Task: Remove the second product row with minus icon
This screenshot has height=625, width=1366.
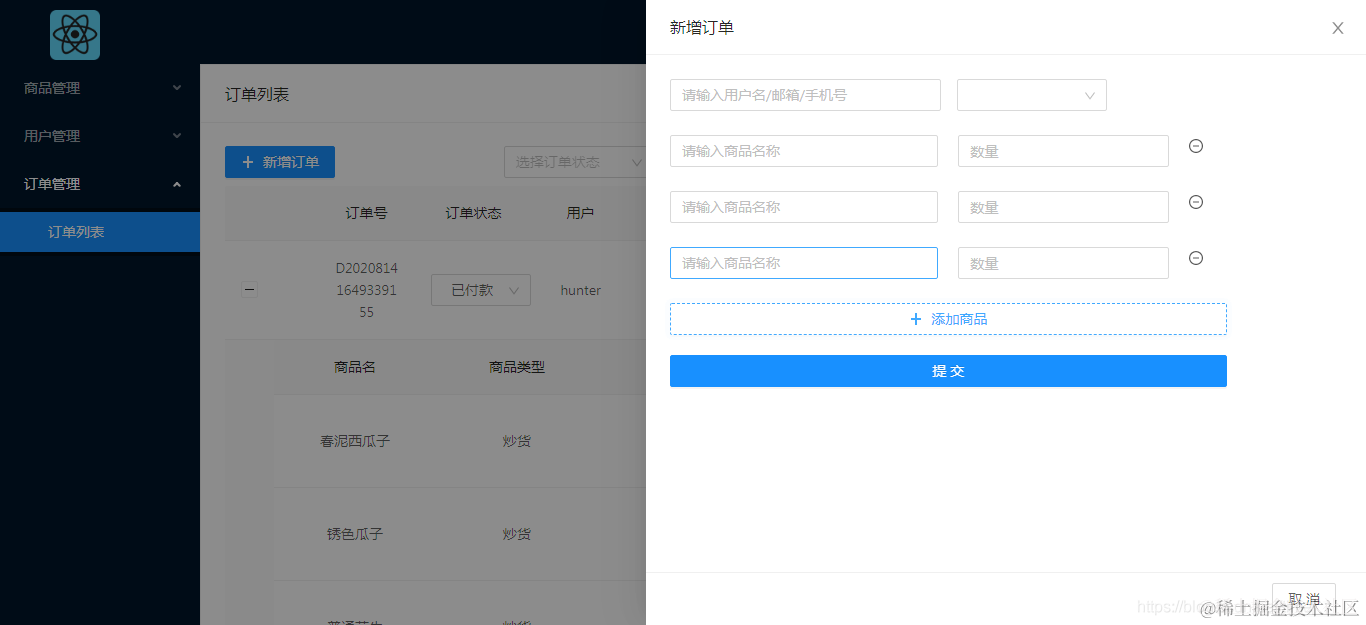Action: click(1195, 202)
